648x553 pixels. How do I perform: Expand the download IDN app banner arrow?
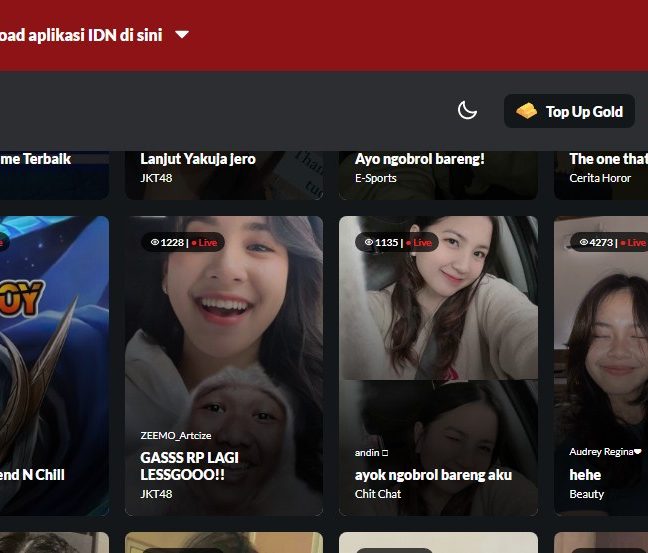[x=182, y=35]
